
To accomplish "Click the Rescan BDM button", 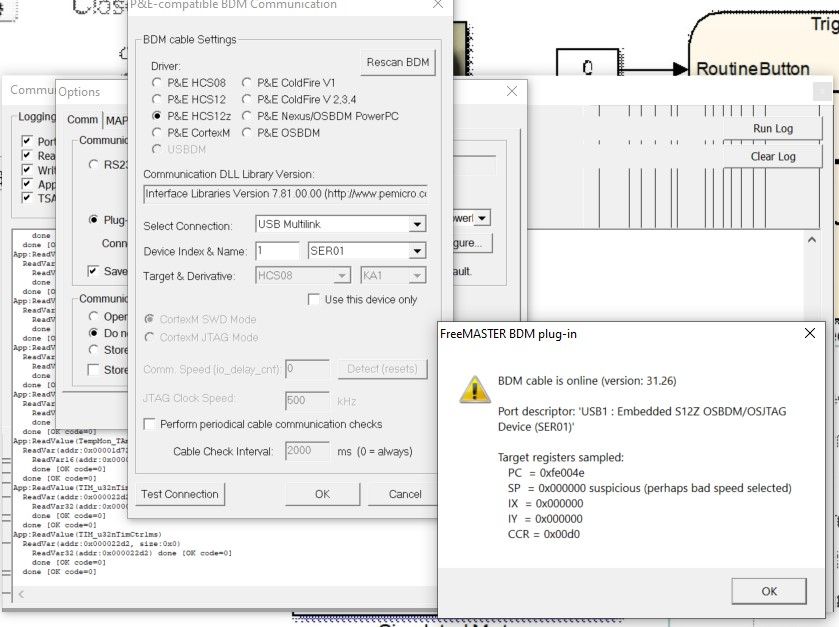I will 398,63.
